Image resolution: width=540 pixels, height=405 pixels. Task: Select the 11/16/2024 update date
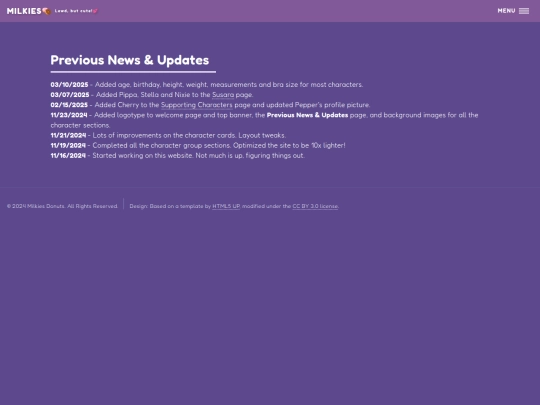(x=68, y=156)
